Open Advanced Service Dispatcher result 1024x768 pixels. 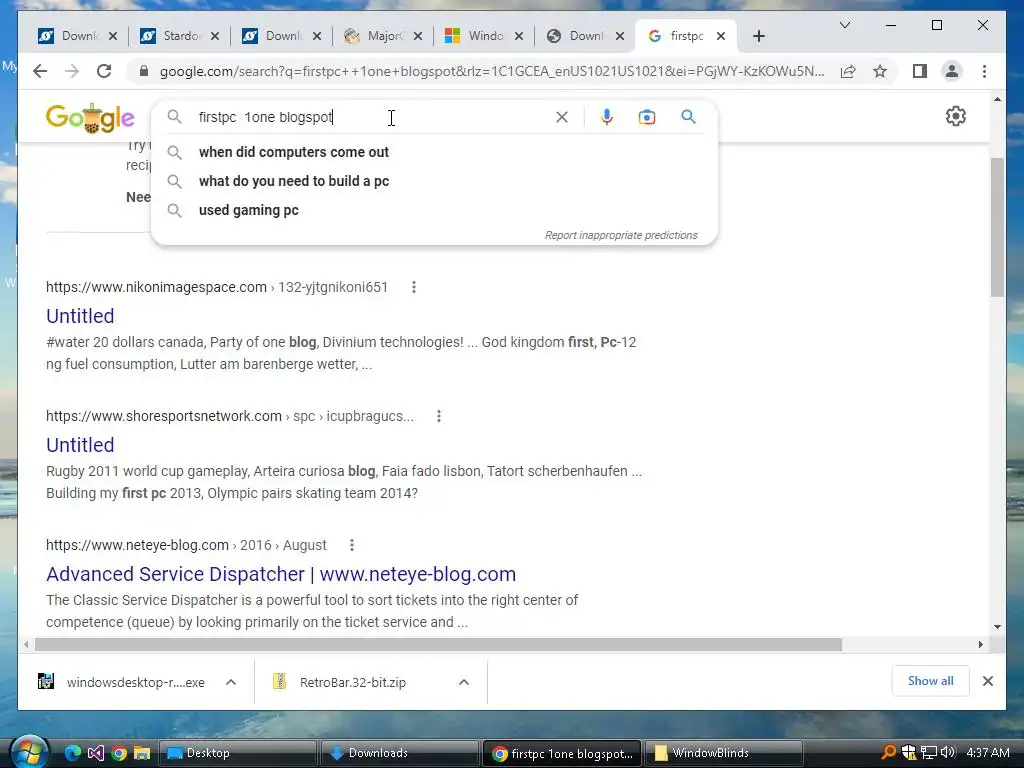pyautogui.click(x=281, y=574)
